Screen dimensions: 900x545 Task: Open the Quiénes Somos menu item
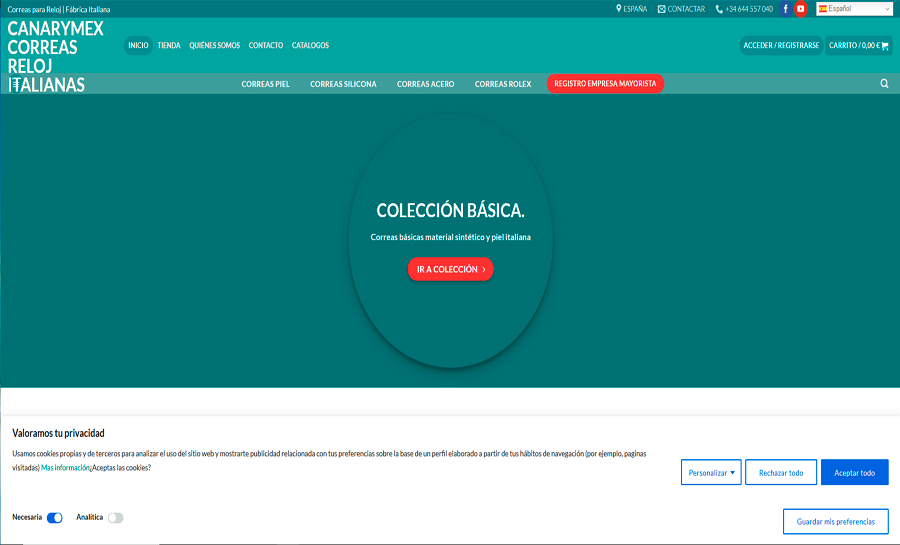click(215, 45)
